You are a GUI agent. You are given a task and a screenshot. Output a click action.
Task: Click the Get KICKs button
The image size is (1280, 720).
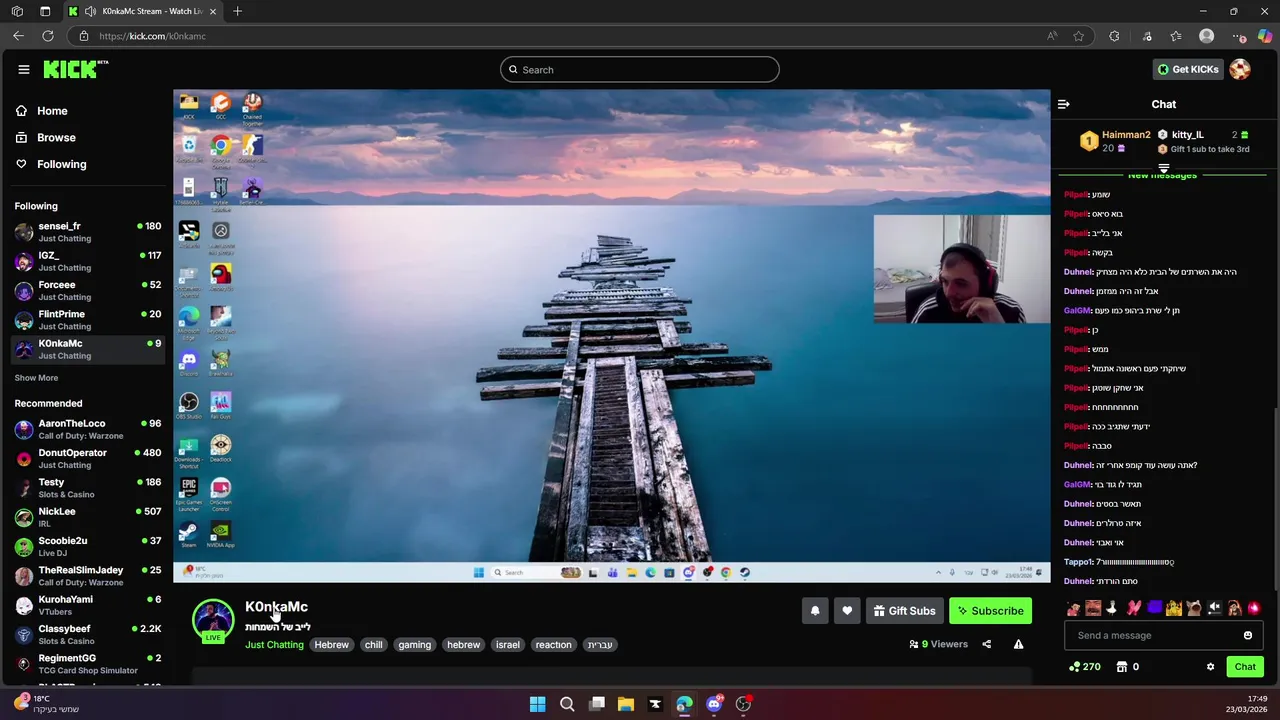[1187, 69]
